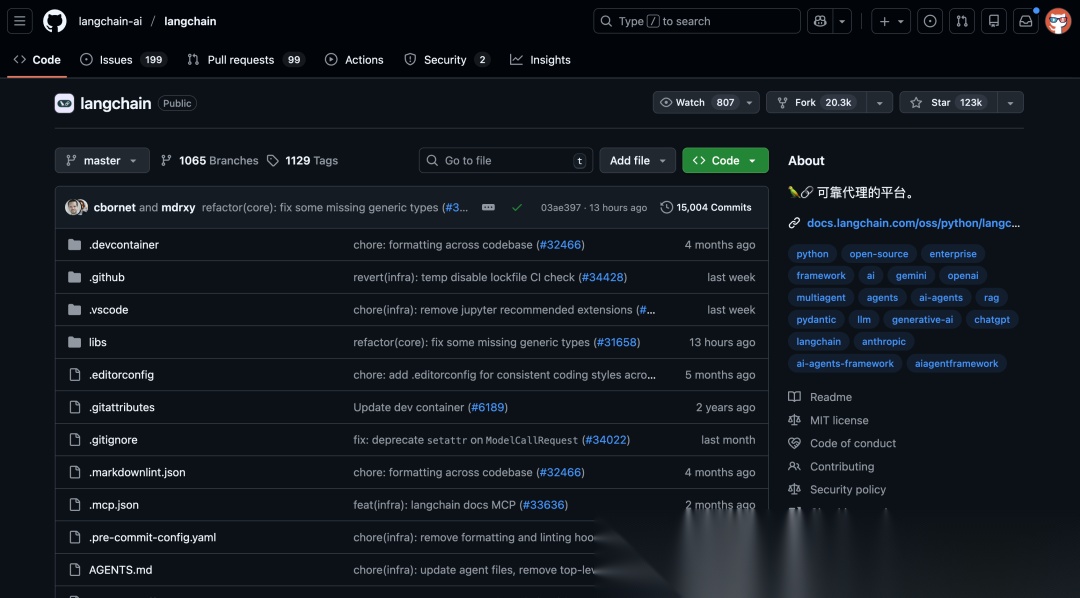The height and width of the screenshot is (598, 1080).
Task: Switch to the Issues tab
Action: [x=123, y=60]
